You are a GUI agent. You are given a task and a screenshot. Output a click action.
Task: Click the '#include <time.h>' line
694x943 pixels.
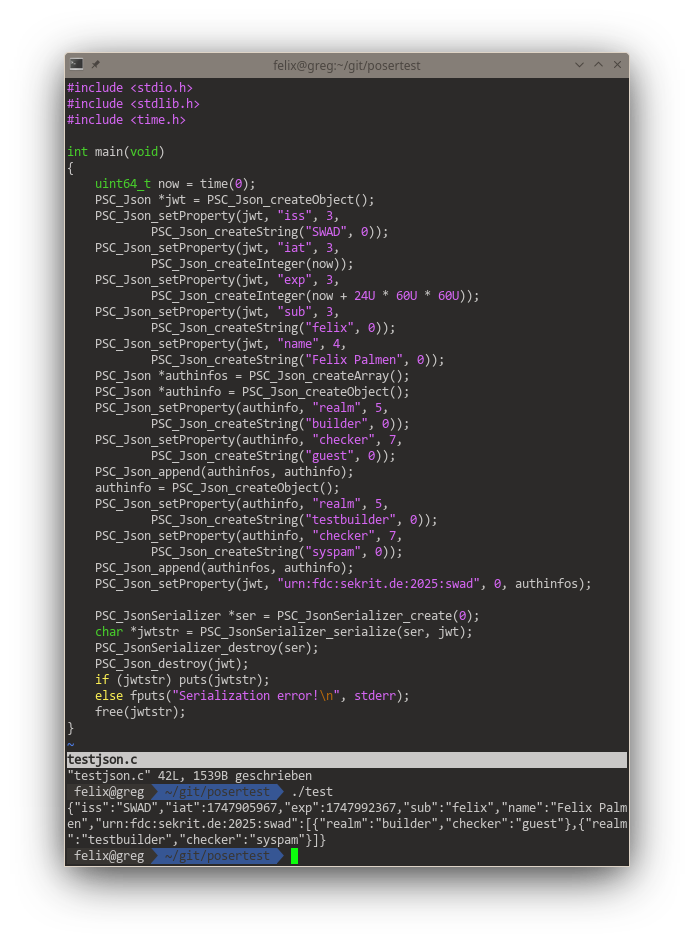pos(126,120)
